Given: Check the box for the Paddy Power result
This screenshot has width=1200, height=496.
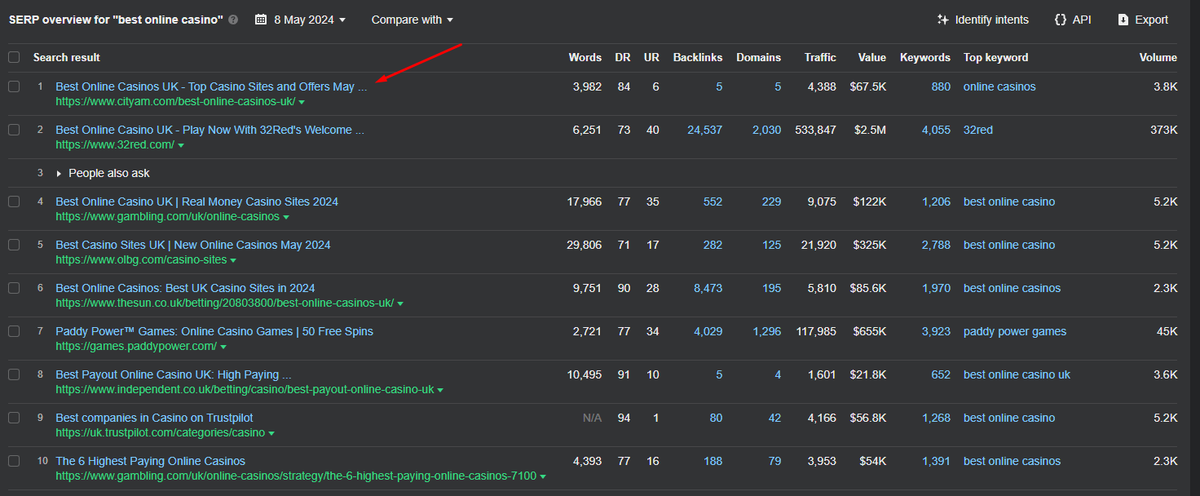Looking at the screenshot, I should pyautogui.click(x=14, y=331).
